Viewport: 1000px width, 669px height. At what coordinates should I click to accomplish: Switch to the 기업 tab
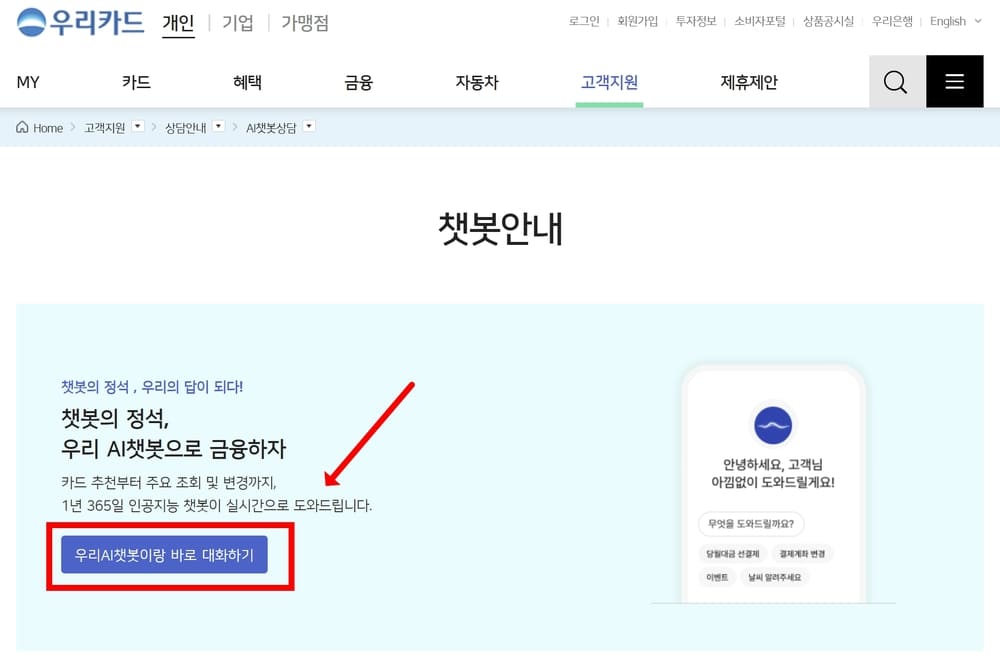tap(238, 24)
